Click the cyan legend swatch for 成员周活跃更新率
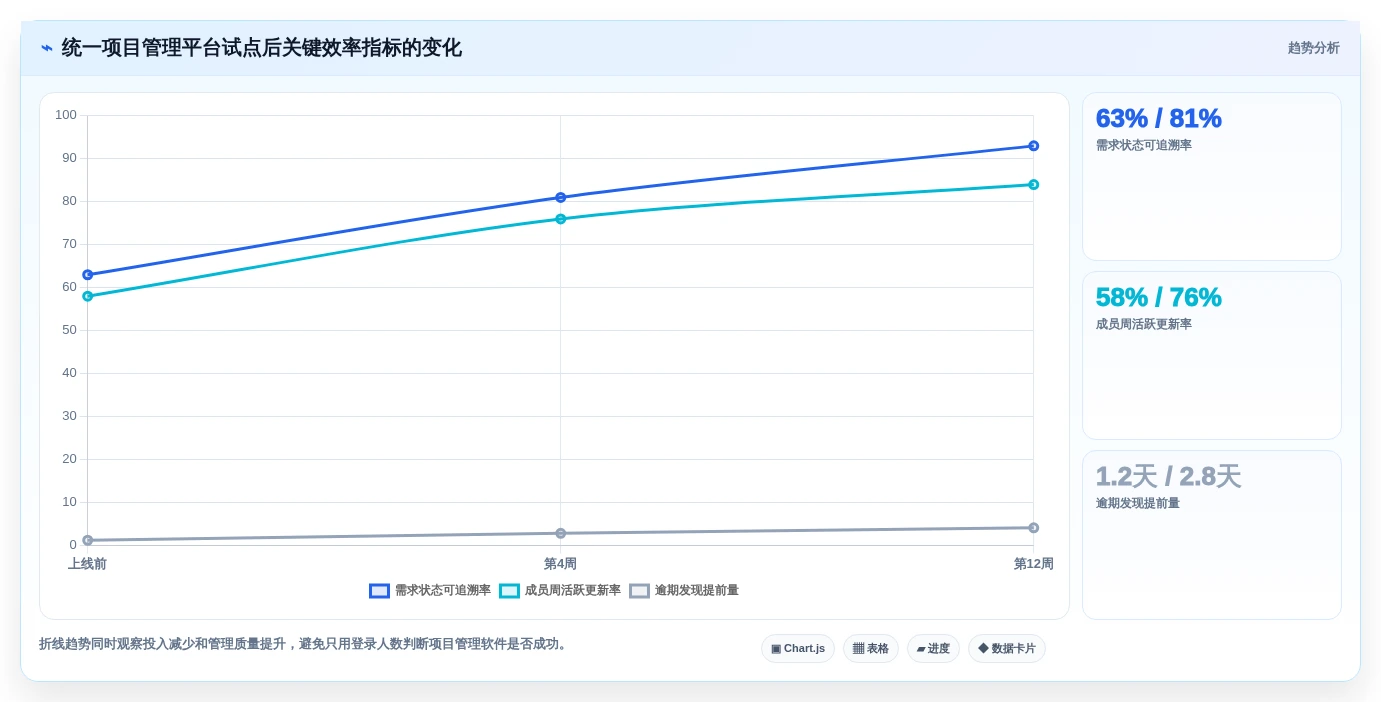The height and width of the screenshot is (702, 1381). (x=509, y=591)
